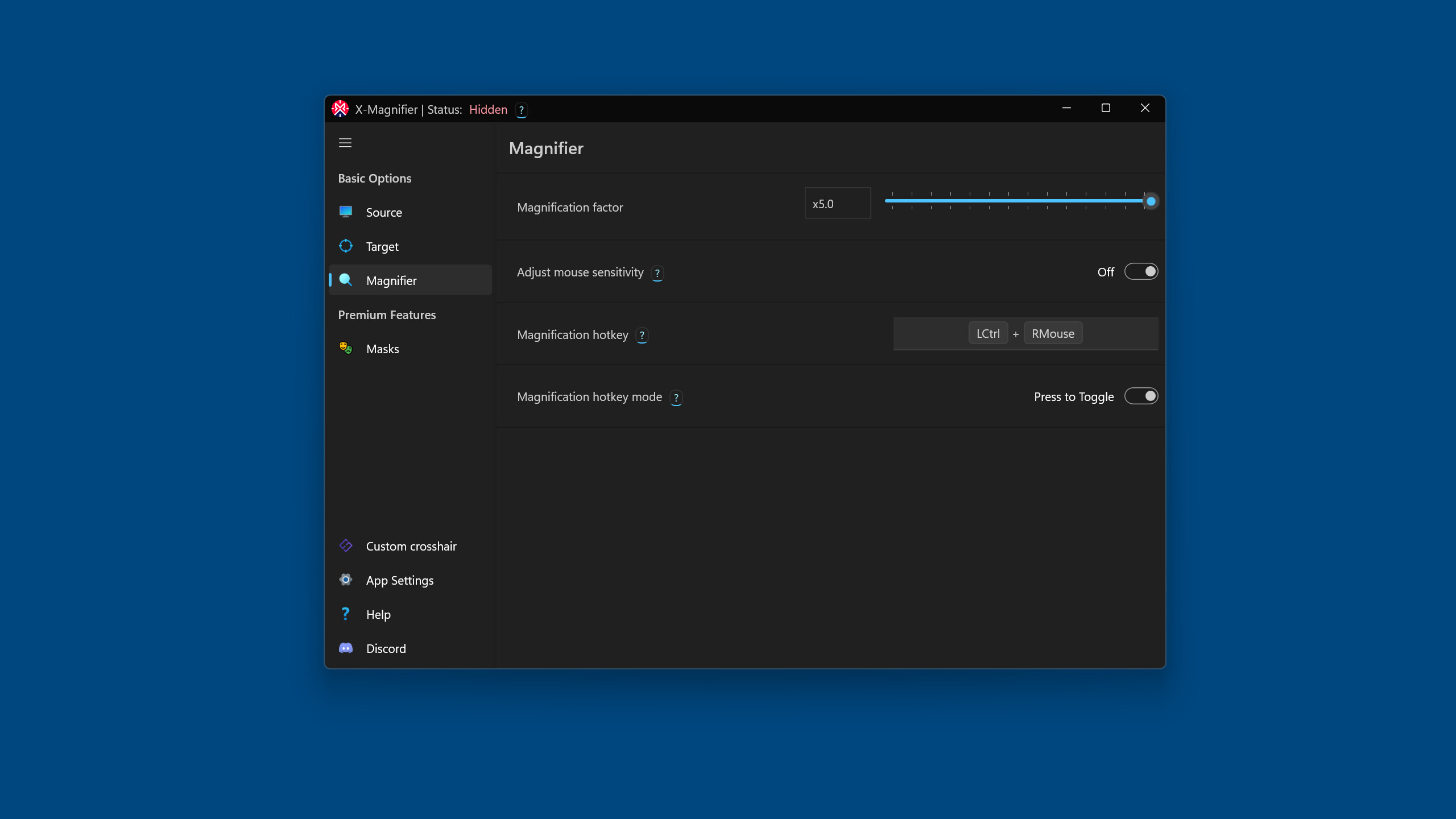This screenshot has width=1456, height=819.
Task: Open the Target settings icon
Action: [x=346, y=246]
